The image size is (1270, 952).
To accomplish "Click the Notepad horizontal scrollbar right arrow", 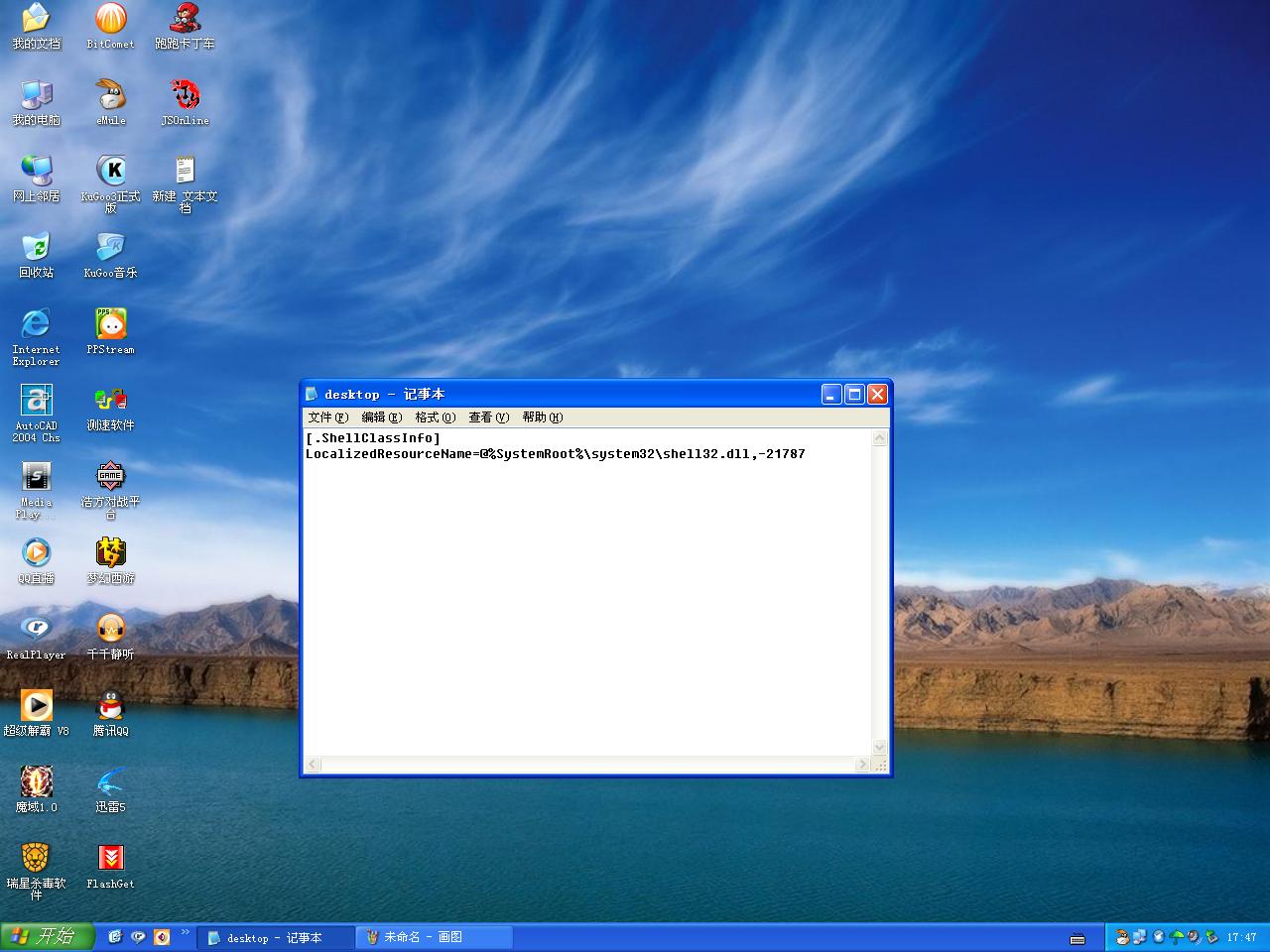I will (x=863, y=765).
